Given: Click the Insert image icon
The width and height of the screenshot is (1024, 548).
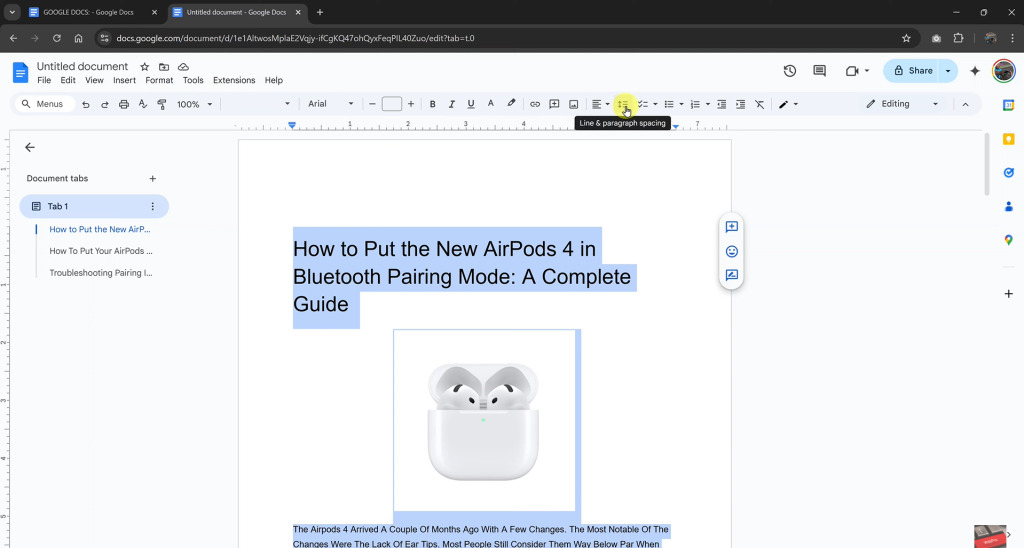Looking at the screenshot, I should pos(573,105).
